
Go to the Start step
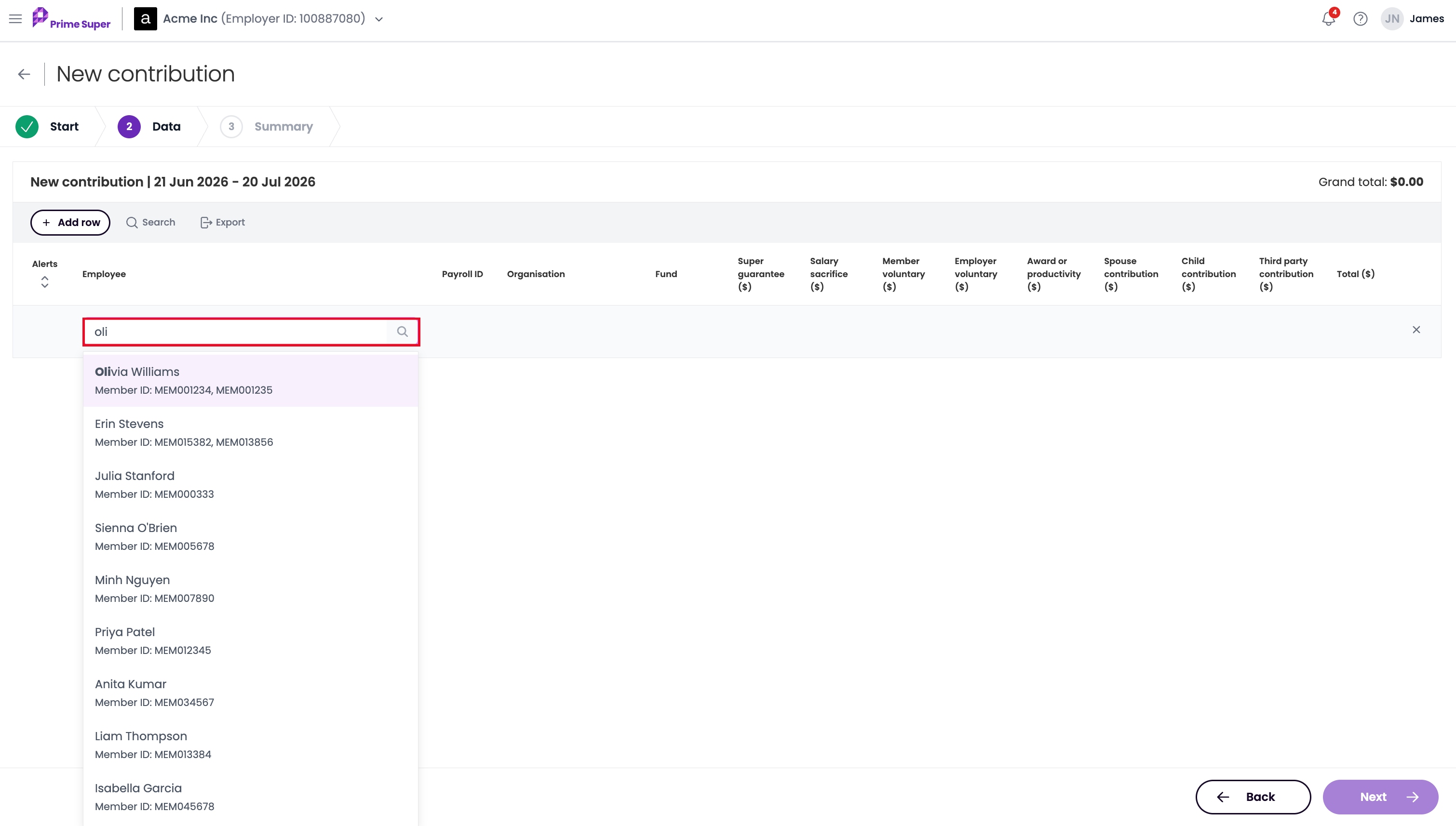pyautogui.click(x=48, y=127)
